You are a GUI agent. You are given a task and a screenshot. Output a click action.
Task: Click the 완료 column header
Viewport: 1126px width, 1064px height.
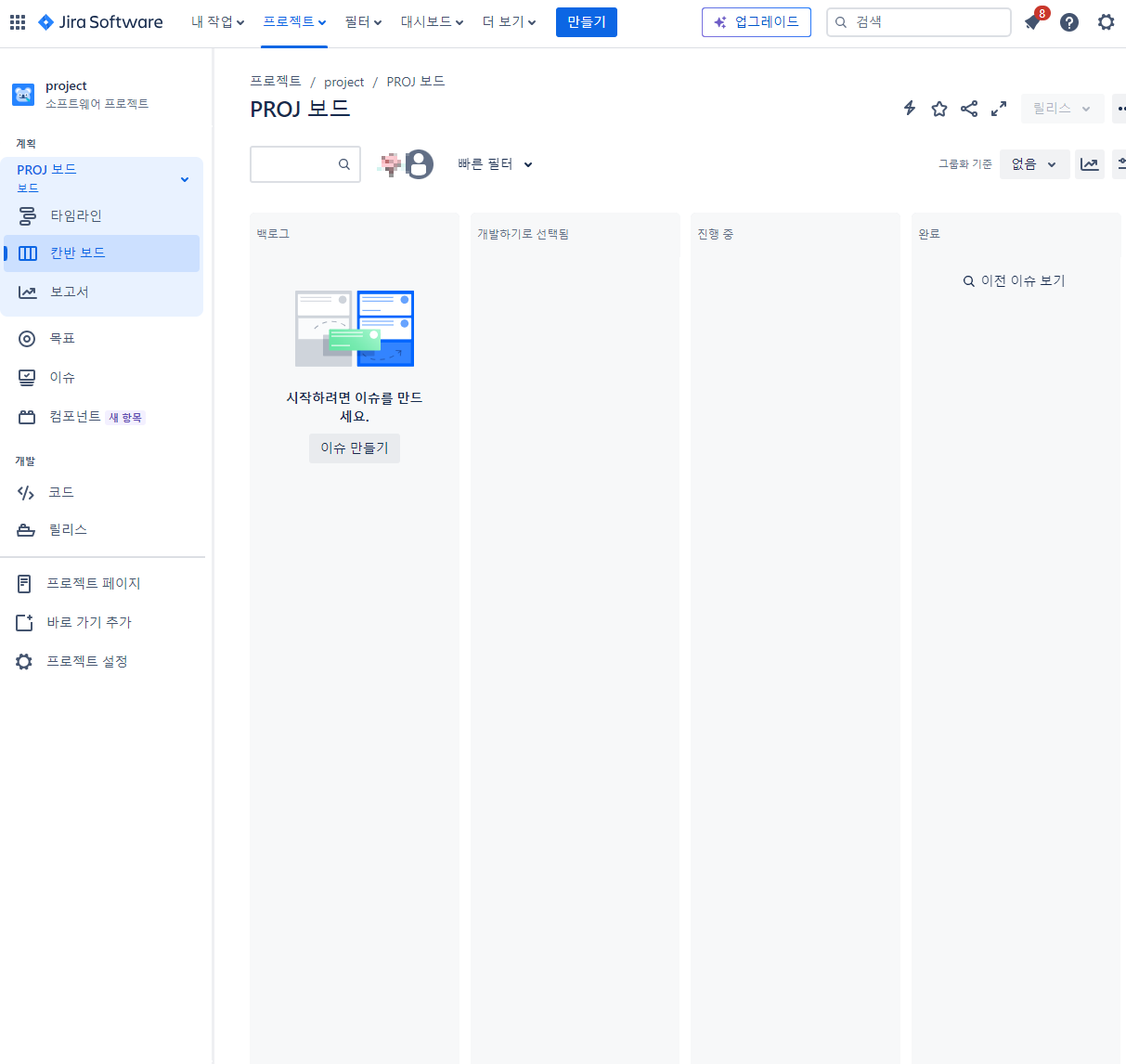[929, 234]
